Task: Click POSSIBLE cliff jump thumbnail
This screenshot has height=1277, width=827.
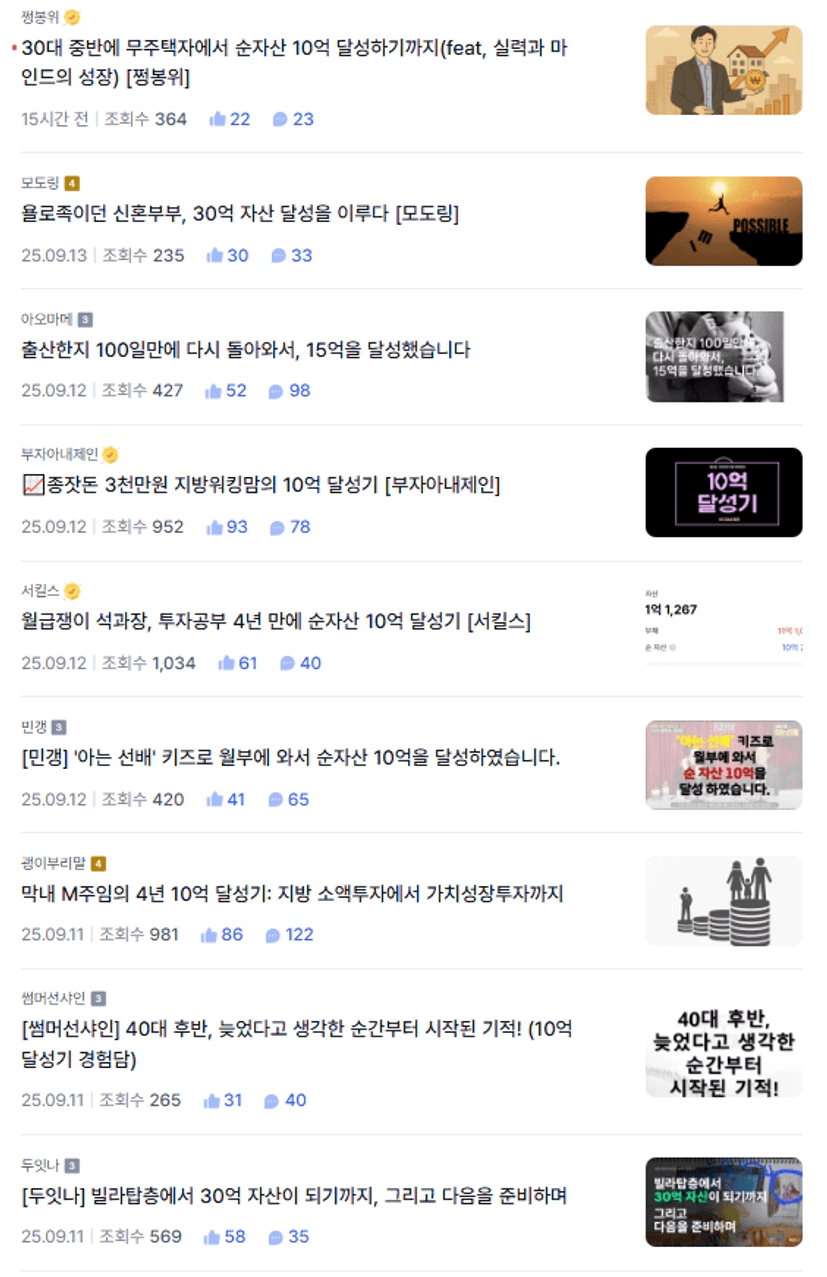Action: [724, 221]
